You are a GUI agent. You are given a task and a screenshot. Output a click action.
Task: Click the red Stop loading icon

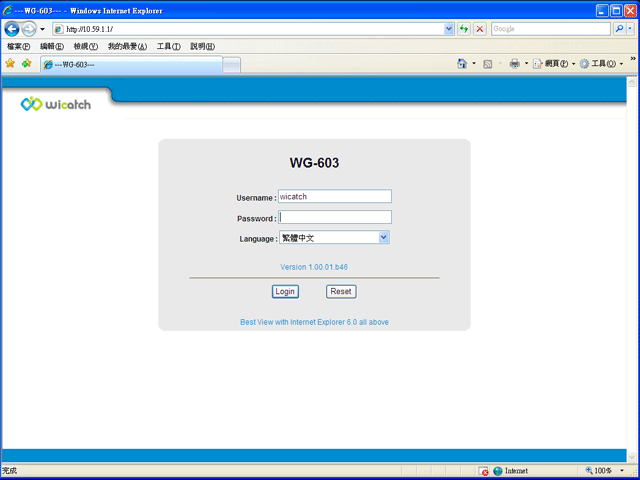click(480, 29)
